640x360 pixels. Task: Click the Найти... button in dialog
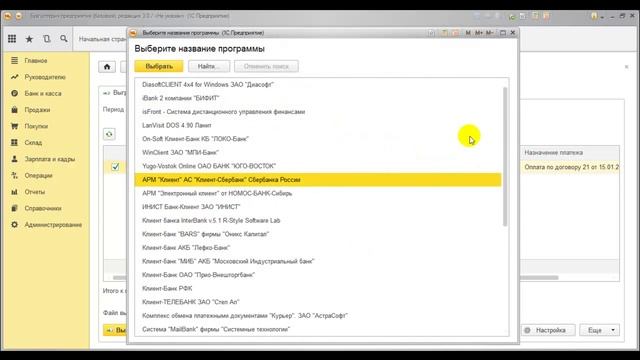pos(209,66)
